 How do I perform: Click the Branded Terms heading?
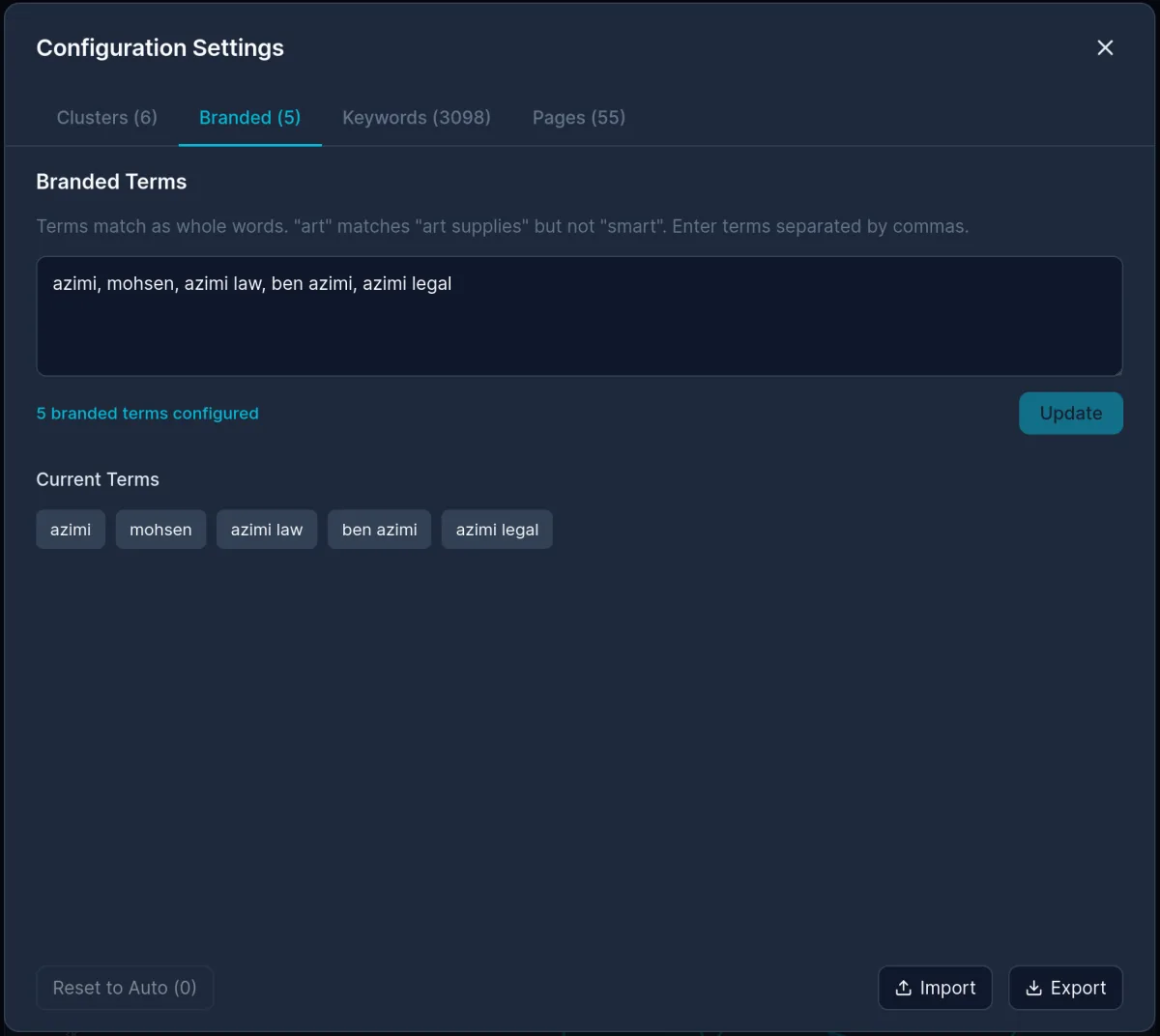[111, 182]
